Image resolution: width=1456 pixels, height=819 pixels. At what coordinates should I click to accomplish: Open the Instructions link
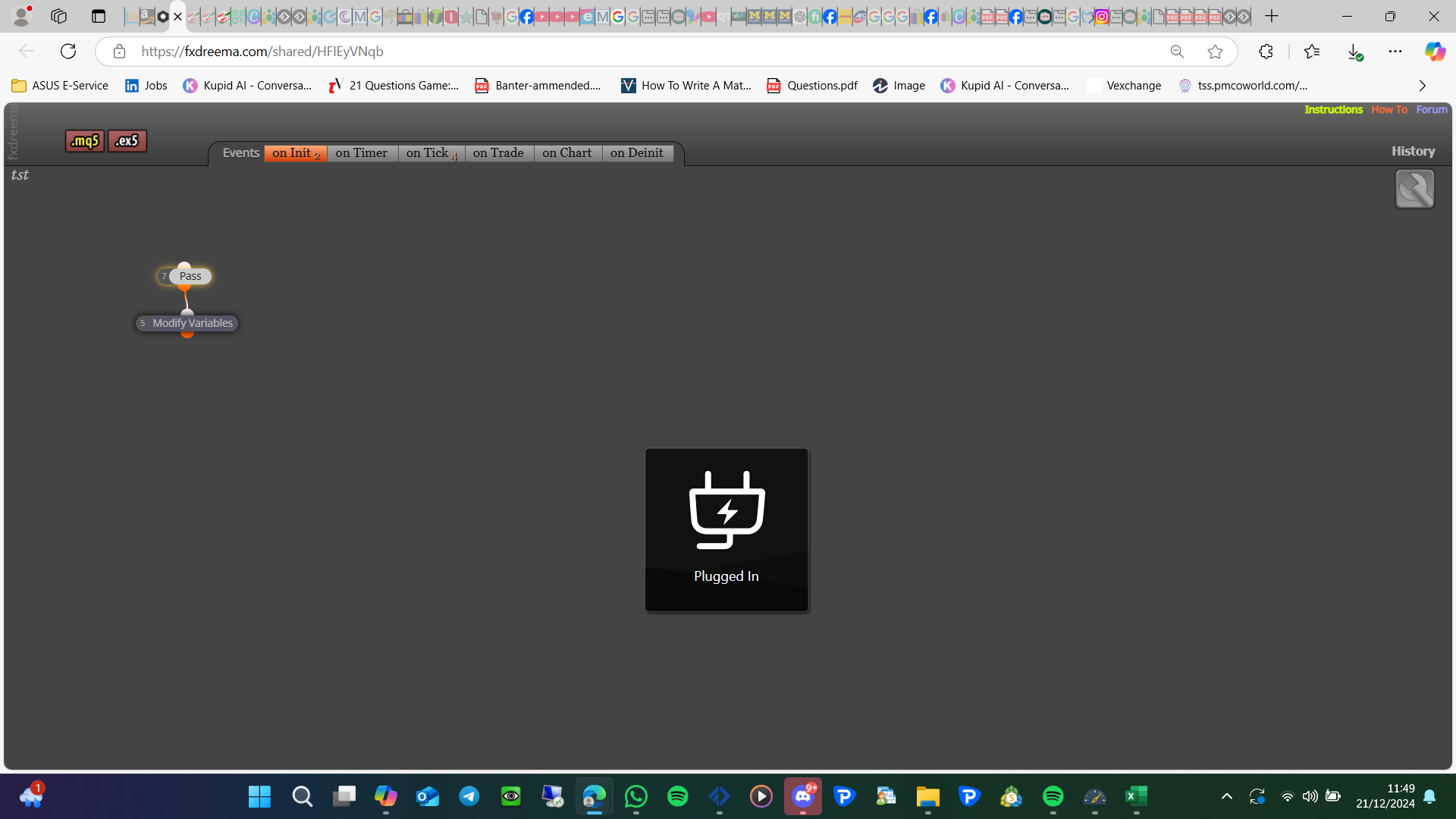pyautogui.click(x=1333, y=110)
